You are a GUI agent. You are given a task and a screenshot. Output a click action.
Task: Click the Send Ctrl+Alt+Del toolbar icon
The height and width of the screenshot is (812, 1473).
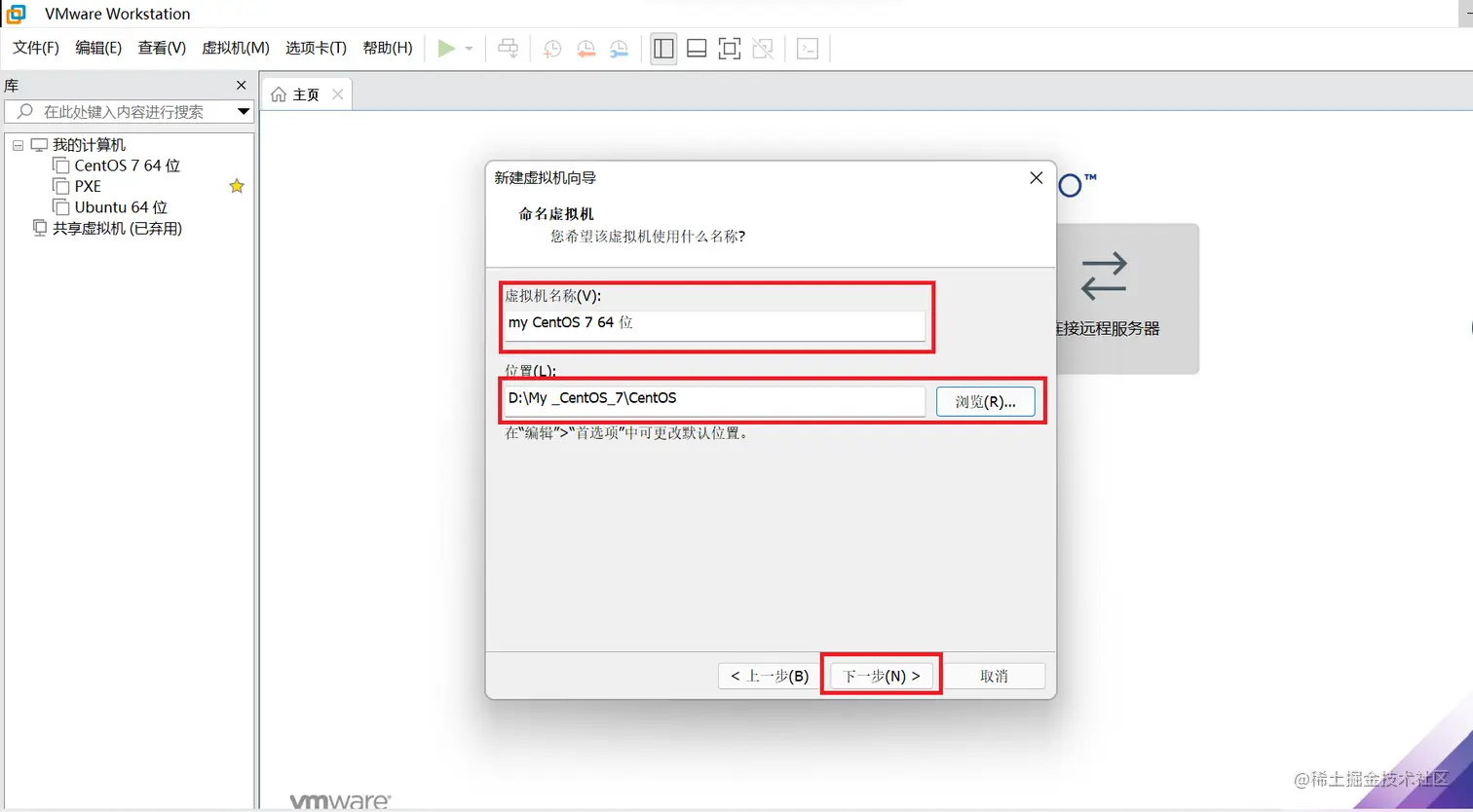tap(508, 48)
